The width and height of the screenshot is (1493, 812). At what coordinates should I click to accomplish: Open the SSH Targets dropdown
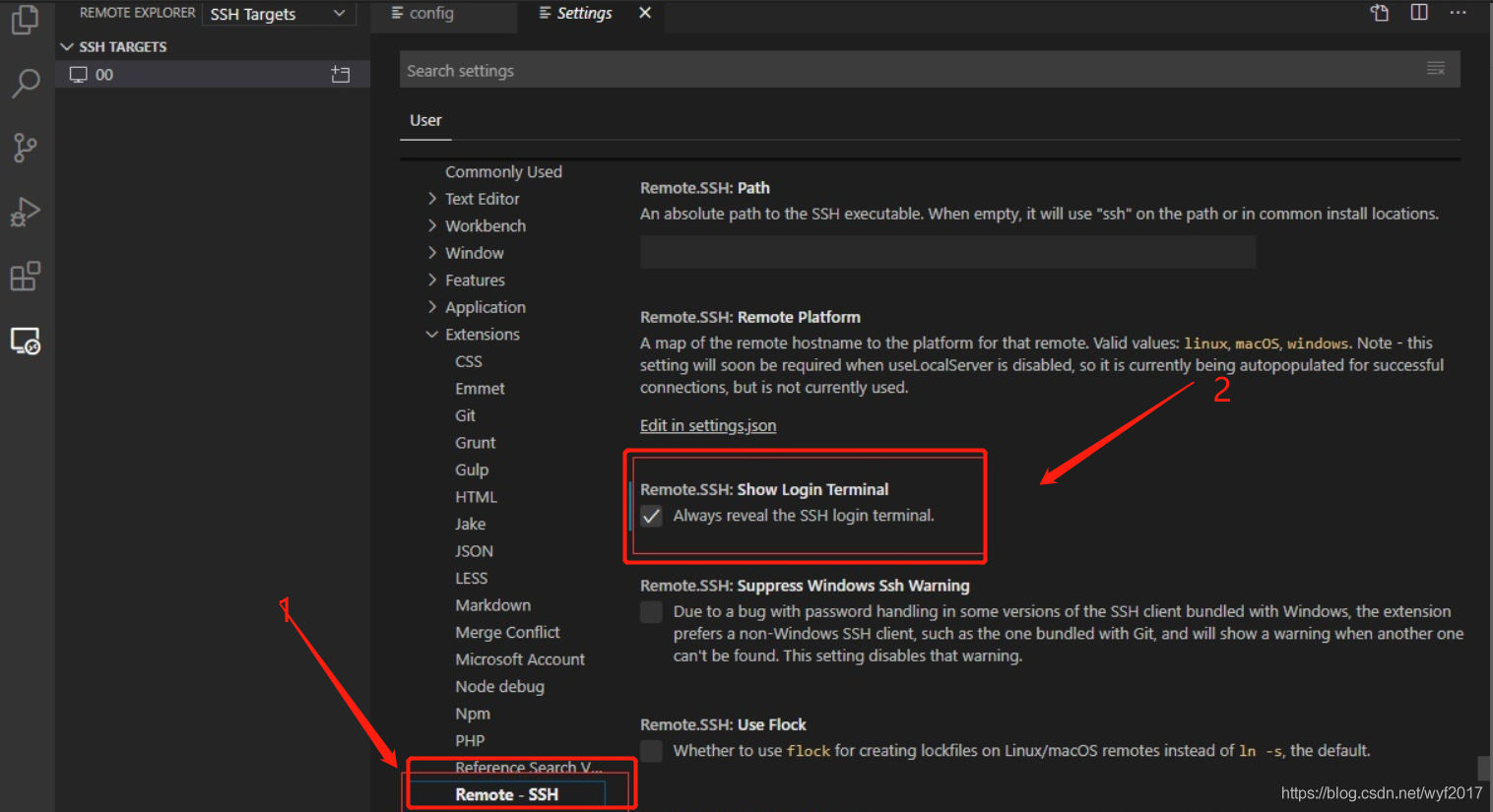[x=278, y=14]
